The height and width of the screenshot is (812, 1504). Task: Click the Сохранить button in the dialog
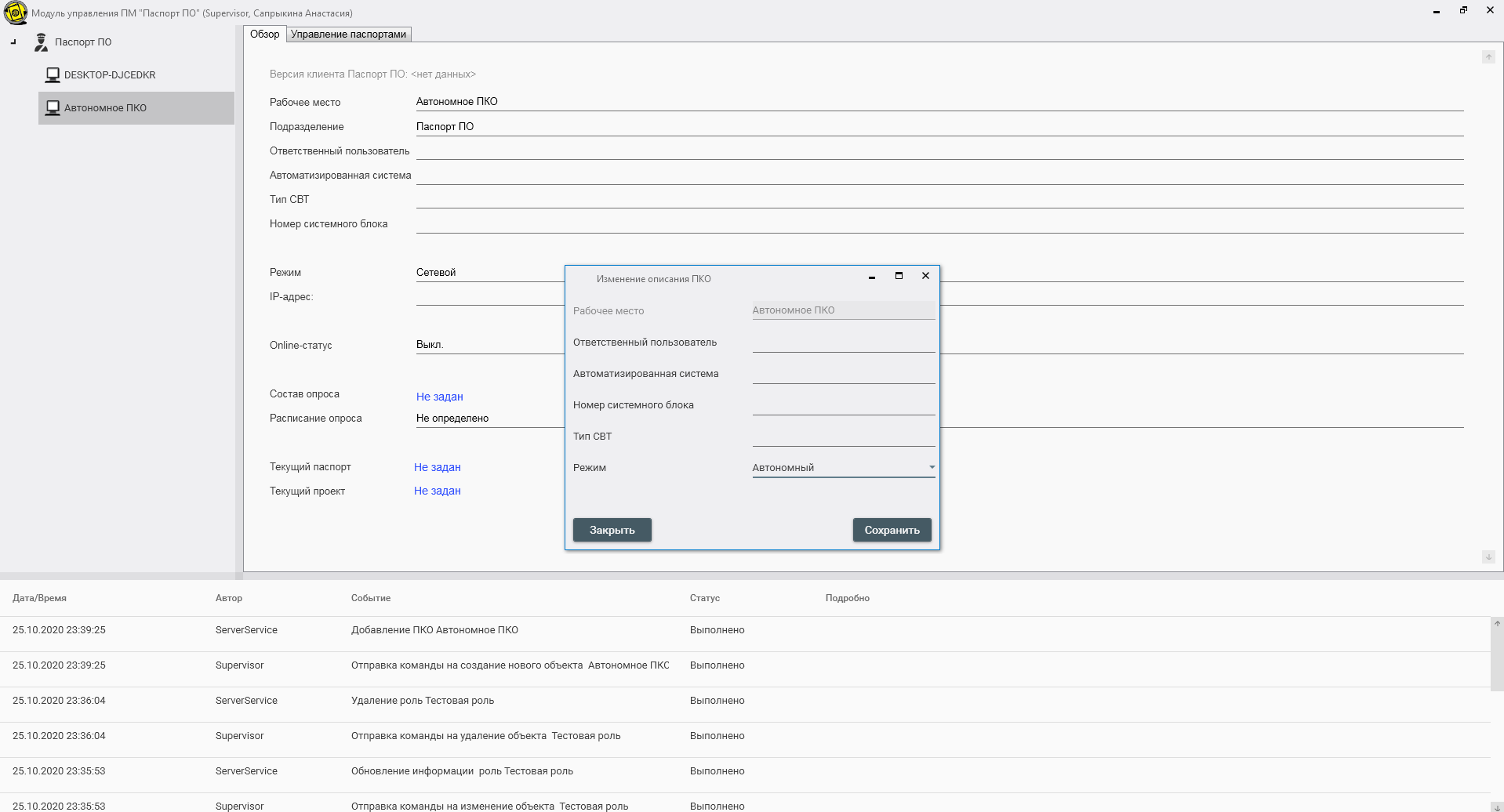coord(892,531)
